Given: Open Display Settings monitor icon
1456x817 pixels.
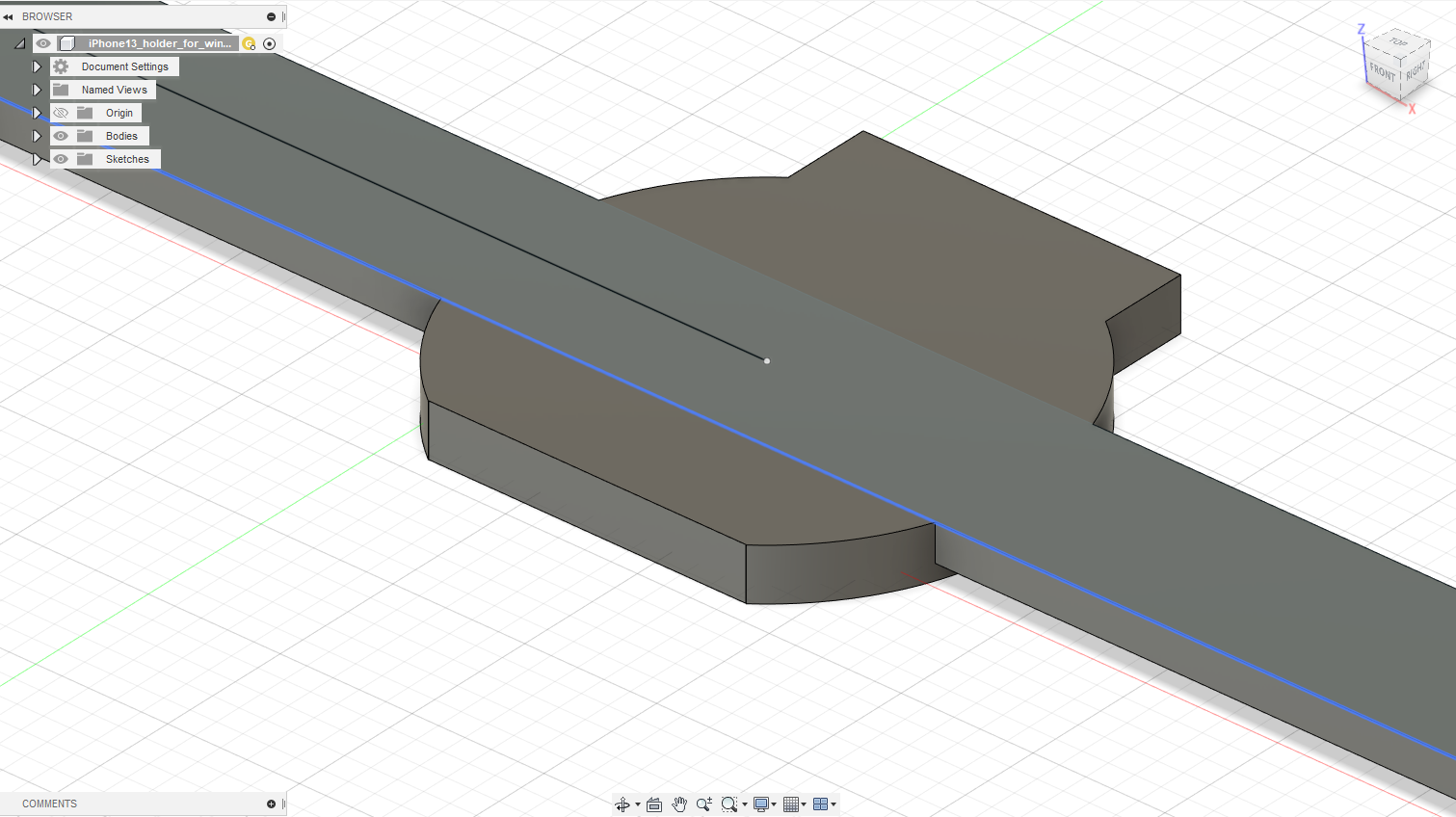Looking at the screenshot, I should tap(761, 804).
